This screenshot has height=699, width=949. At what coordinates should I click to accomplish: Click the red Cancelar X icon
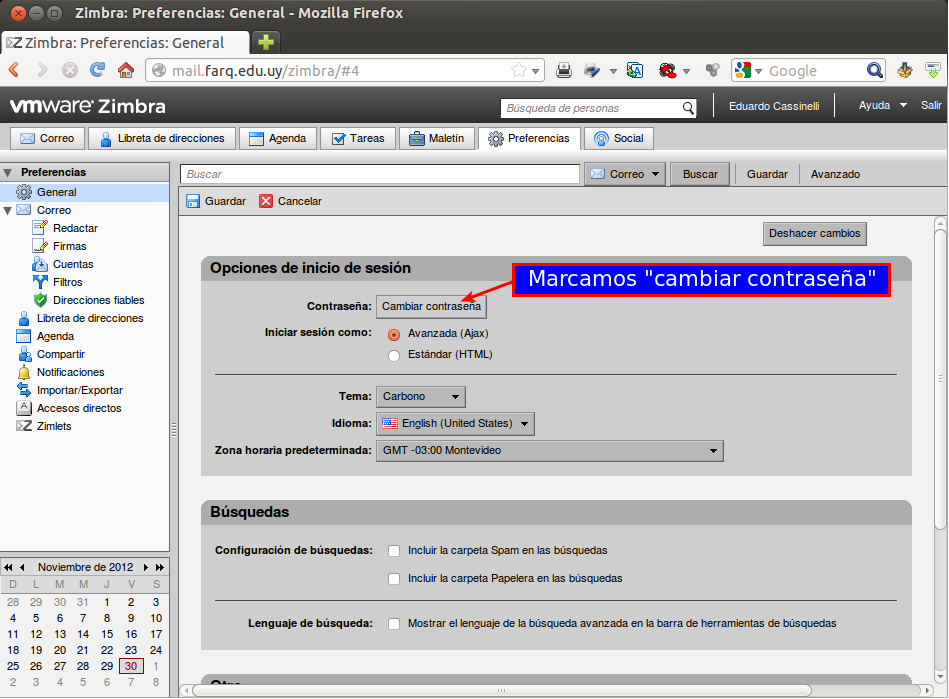tap(266, 201)
